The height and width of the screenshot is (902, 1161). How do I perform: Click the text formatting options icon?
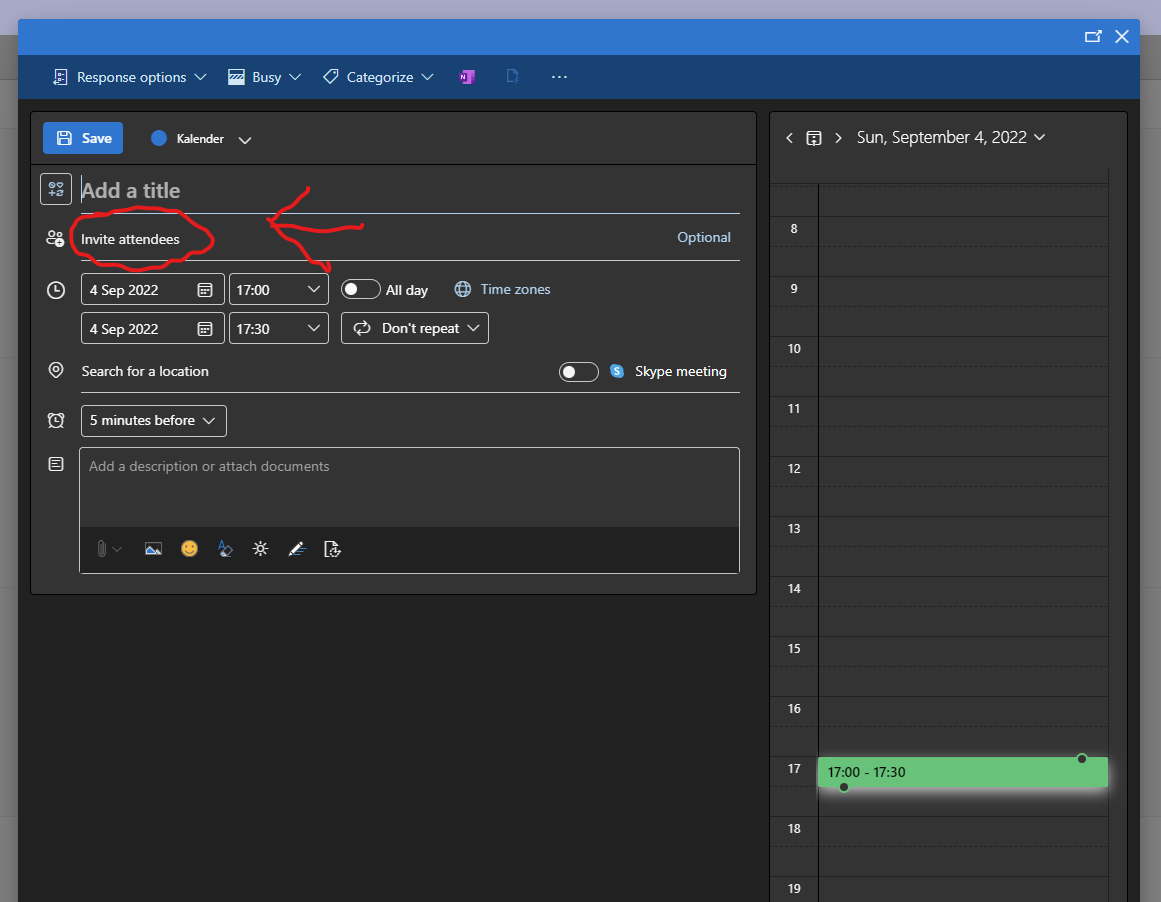pyautogui.click(x=225, y=549)
